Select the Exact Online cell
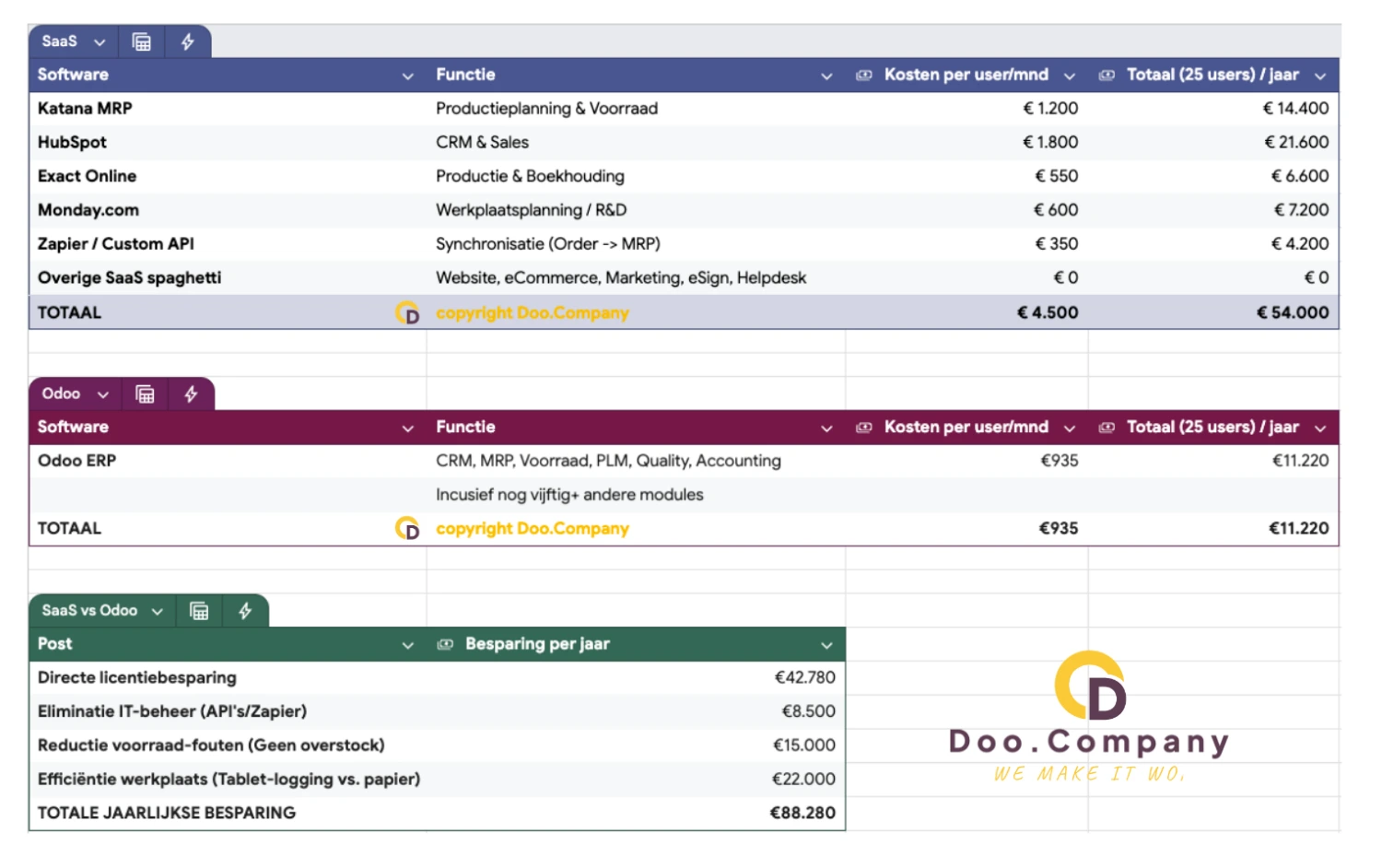 [228, 177]
